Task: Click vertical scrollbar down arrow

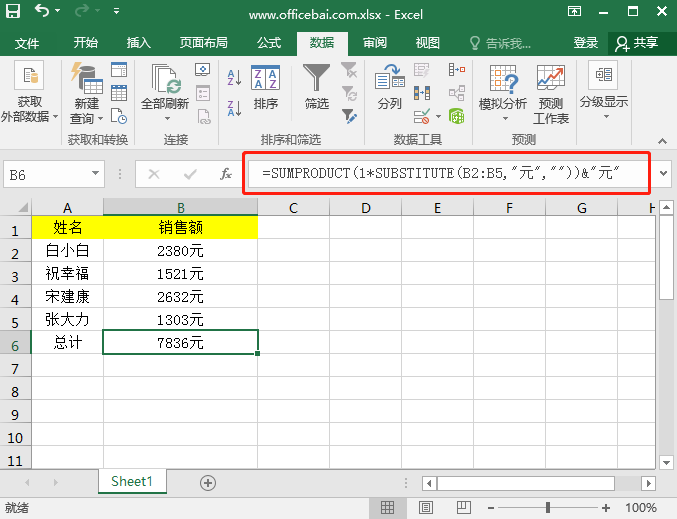Action: [666, 462]
